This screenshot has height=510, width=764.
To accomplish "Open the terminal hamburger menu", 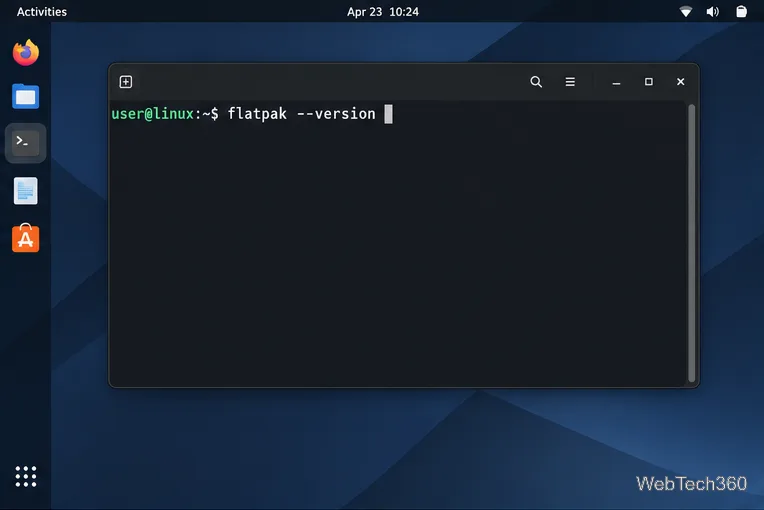I will click(x=570, y=82).
